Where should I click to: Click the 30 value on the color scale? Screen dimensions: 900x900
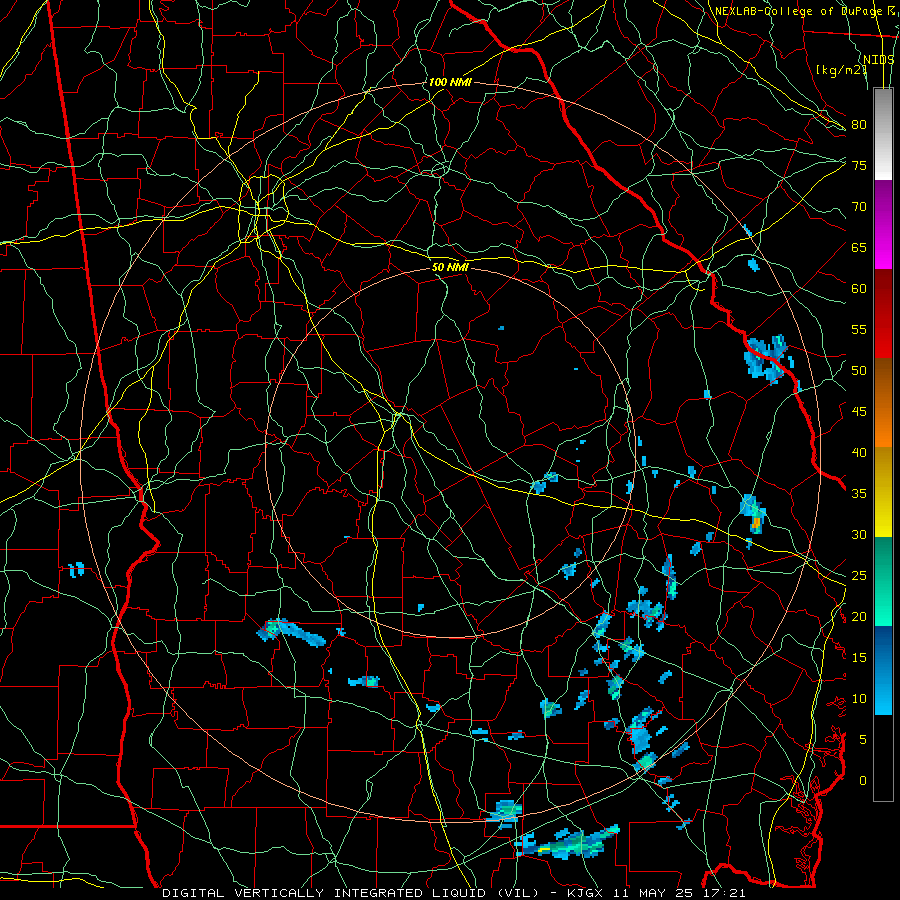(x=859, y=534)
